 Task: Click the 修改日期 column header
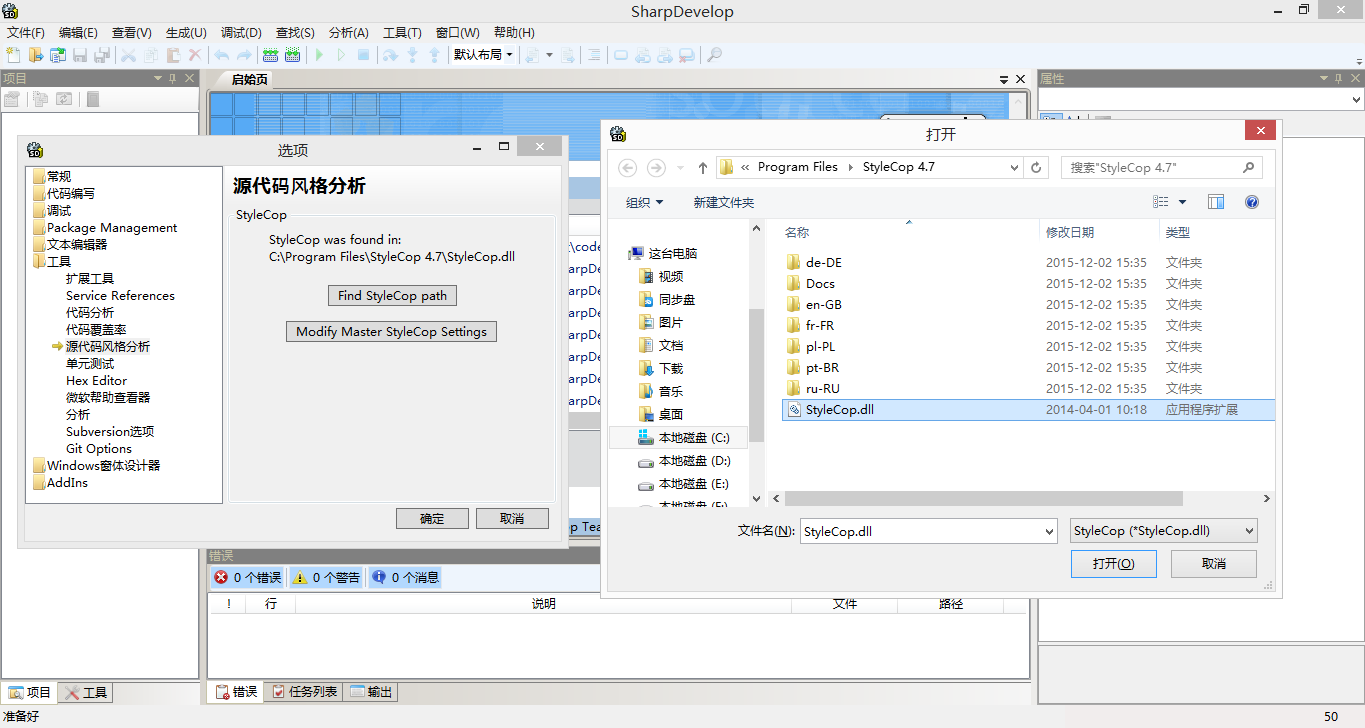1070,232
